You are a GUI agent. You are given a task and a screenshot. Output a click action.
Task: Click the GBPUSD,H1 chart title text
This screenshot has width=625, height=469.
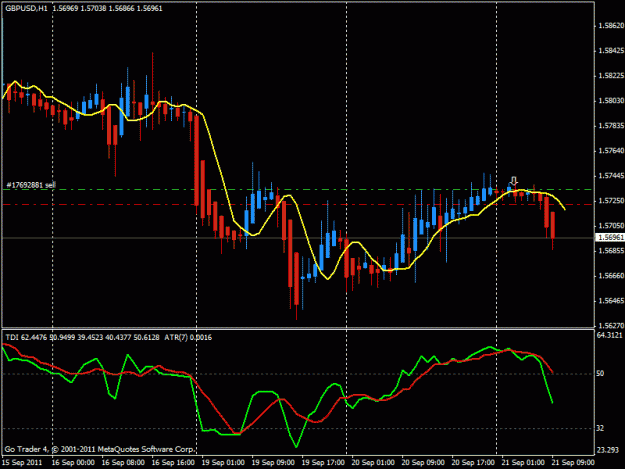(x=26, y=8)
